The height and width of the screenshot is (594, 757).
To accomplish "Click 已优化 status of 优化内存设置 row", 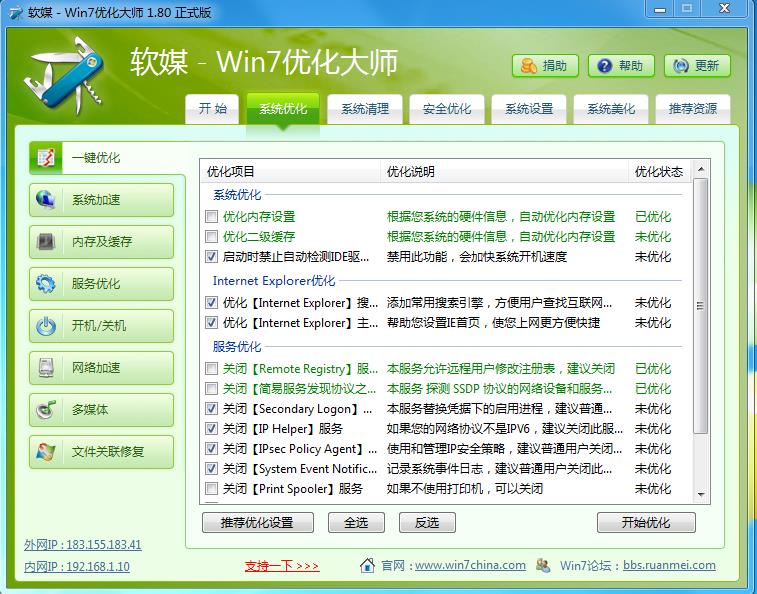I will [x=653, y=216].
